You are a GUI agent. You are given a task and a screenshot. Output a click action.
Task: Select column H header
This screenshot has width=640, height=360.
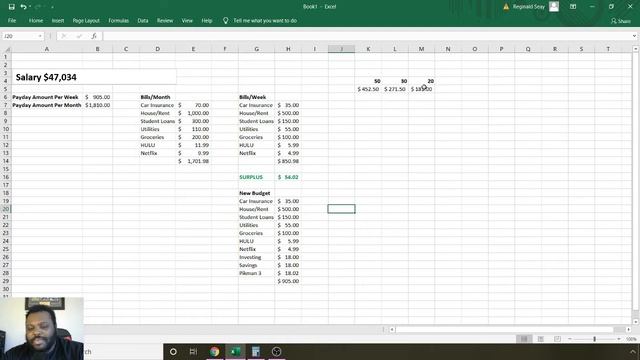point(288,49)
